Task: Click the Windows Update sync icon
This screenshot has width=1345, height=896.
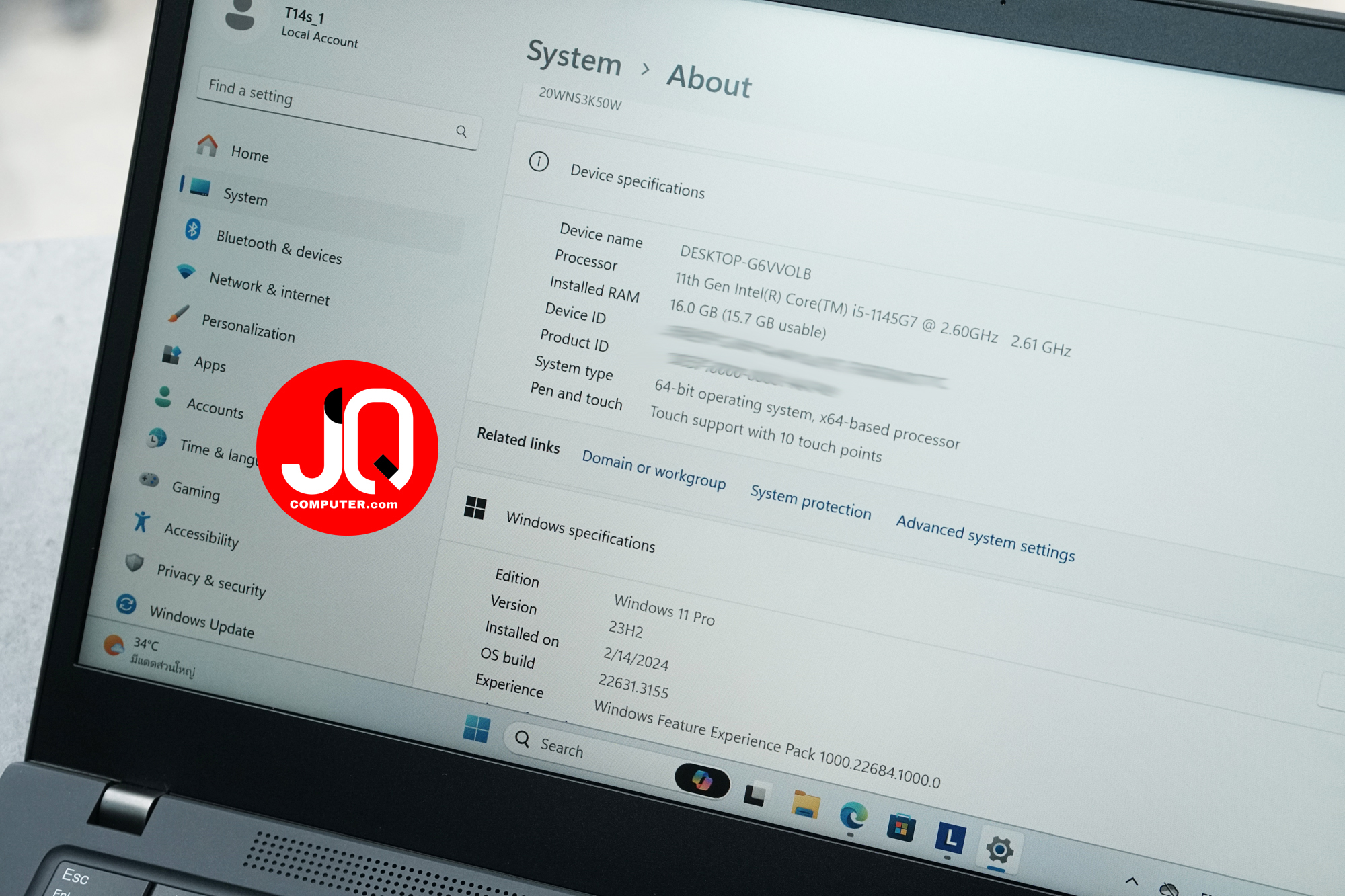Action: click(126, 604)
